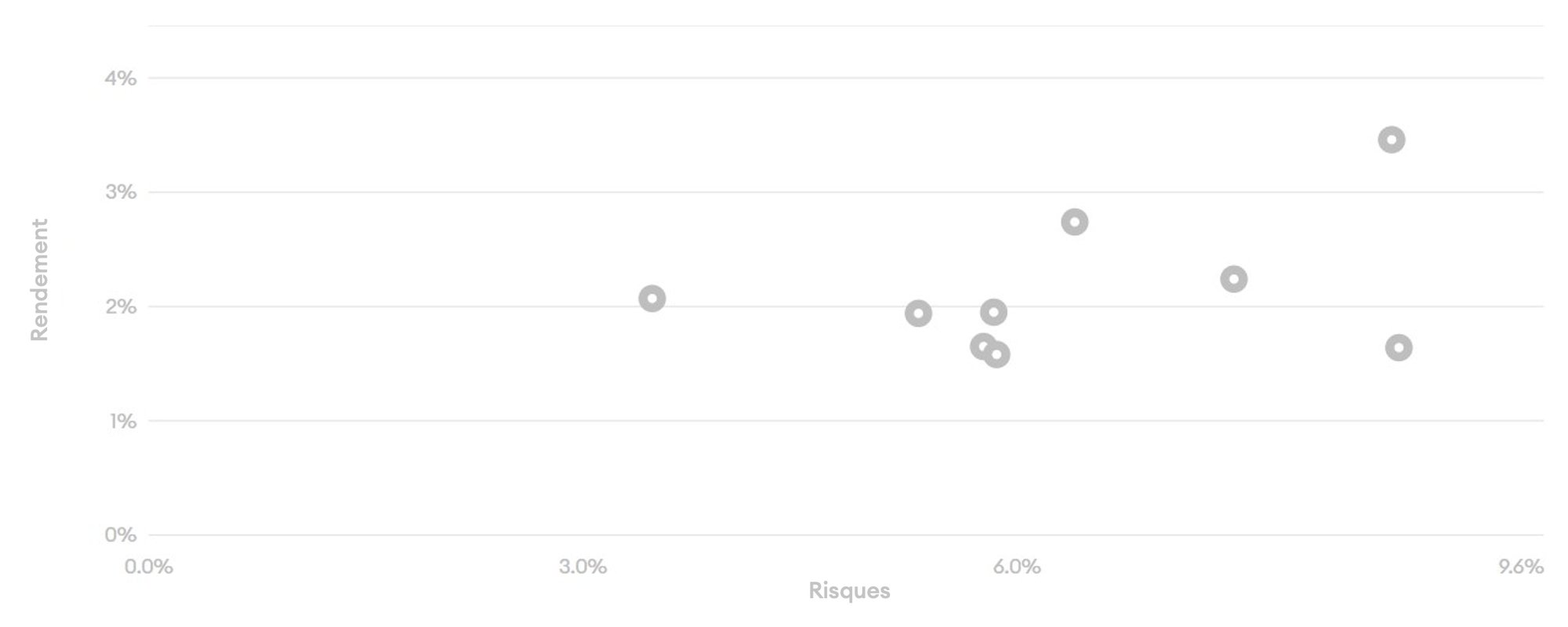The width and height of the screenshot is (1568, 627).
Task: Click the Risques horizontal axis title
Action: point(849,591)
